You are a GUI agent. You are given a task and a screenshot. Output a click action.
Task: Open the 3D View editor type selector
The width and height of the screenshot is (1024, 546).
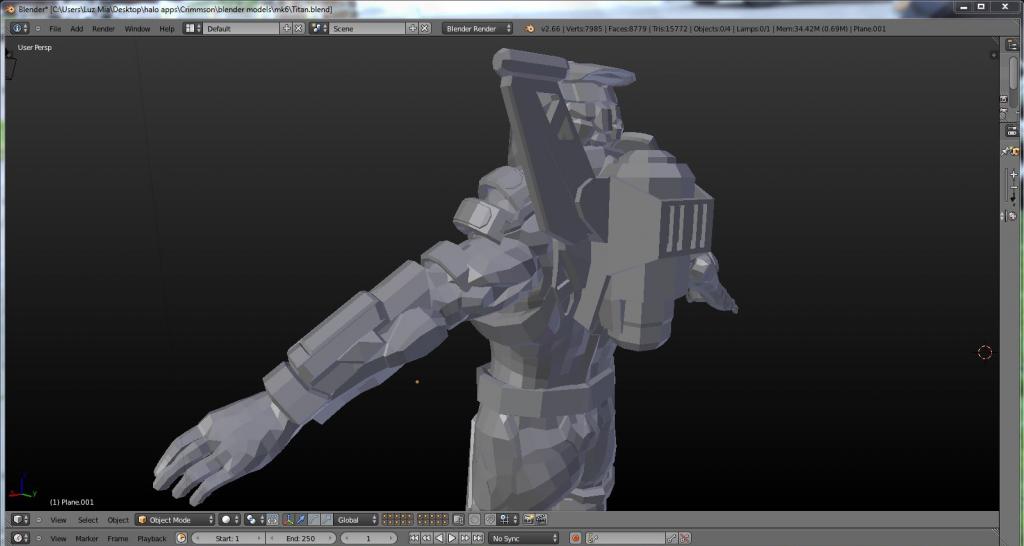[20, 520]
